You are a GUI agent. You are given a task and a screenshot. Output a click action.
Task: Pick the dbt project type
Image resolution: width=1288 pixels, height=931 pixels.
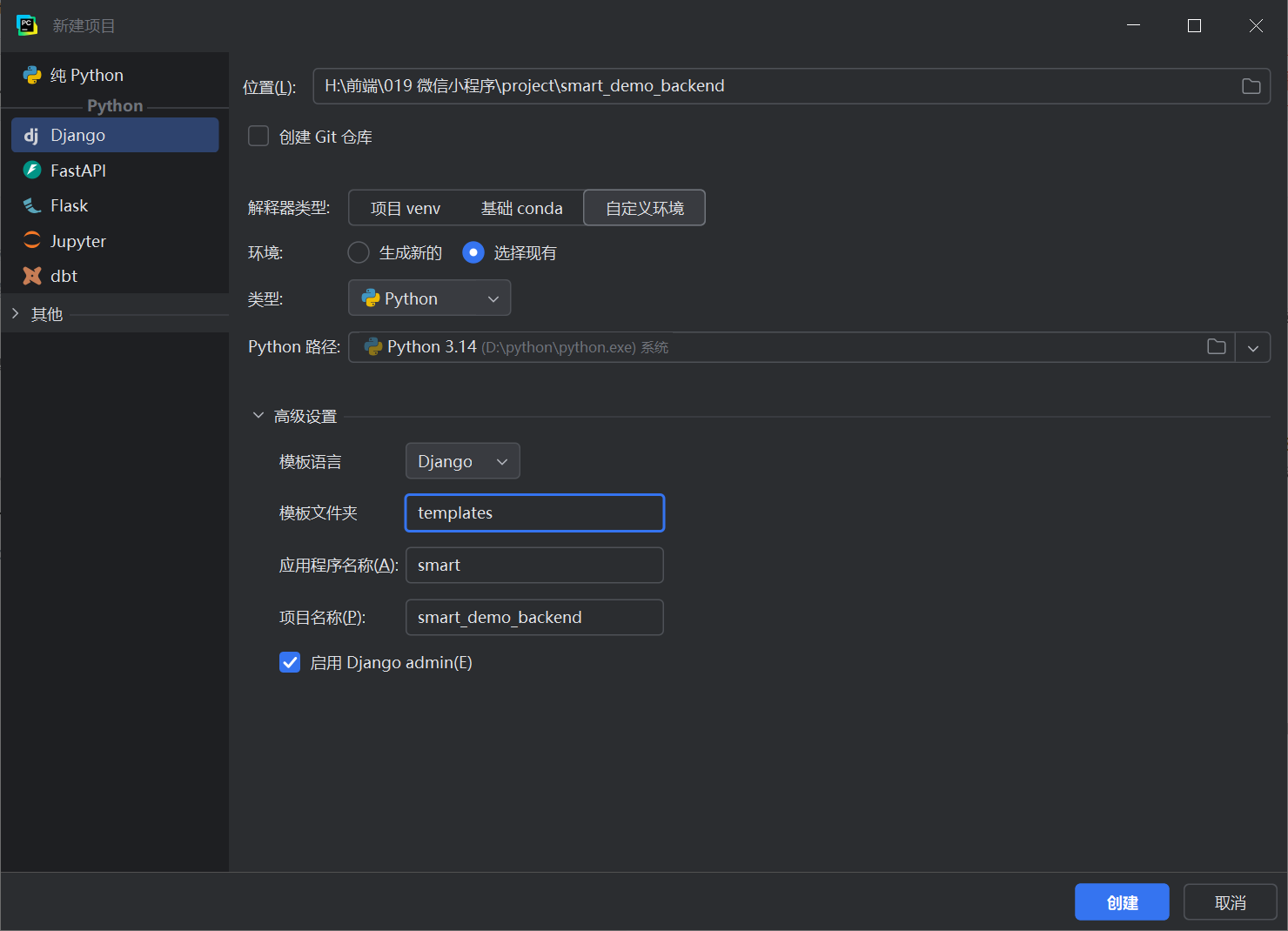114,276
